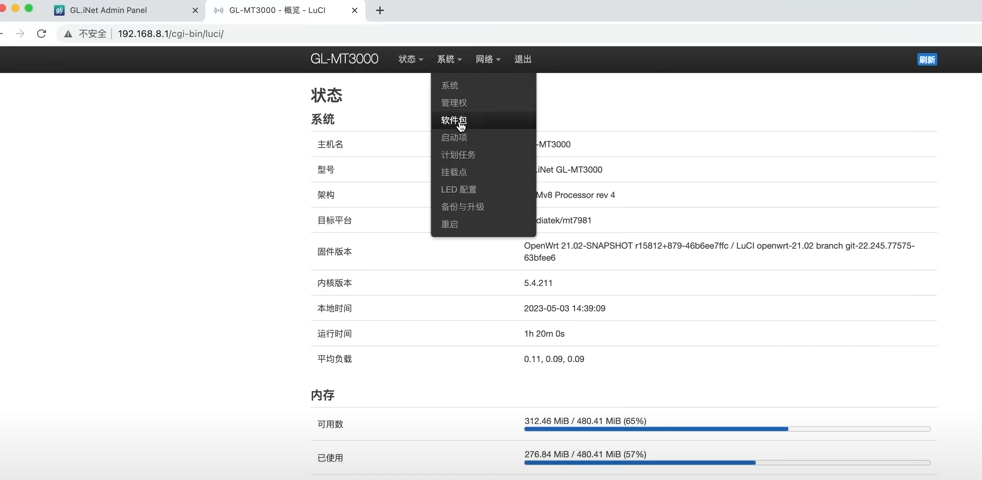
Task: Switch to GL.iNet Admin Panel tab
Action: pyautogui.click(x=127, y=10)
